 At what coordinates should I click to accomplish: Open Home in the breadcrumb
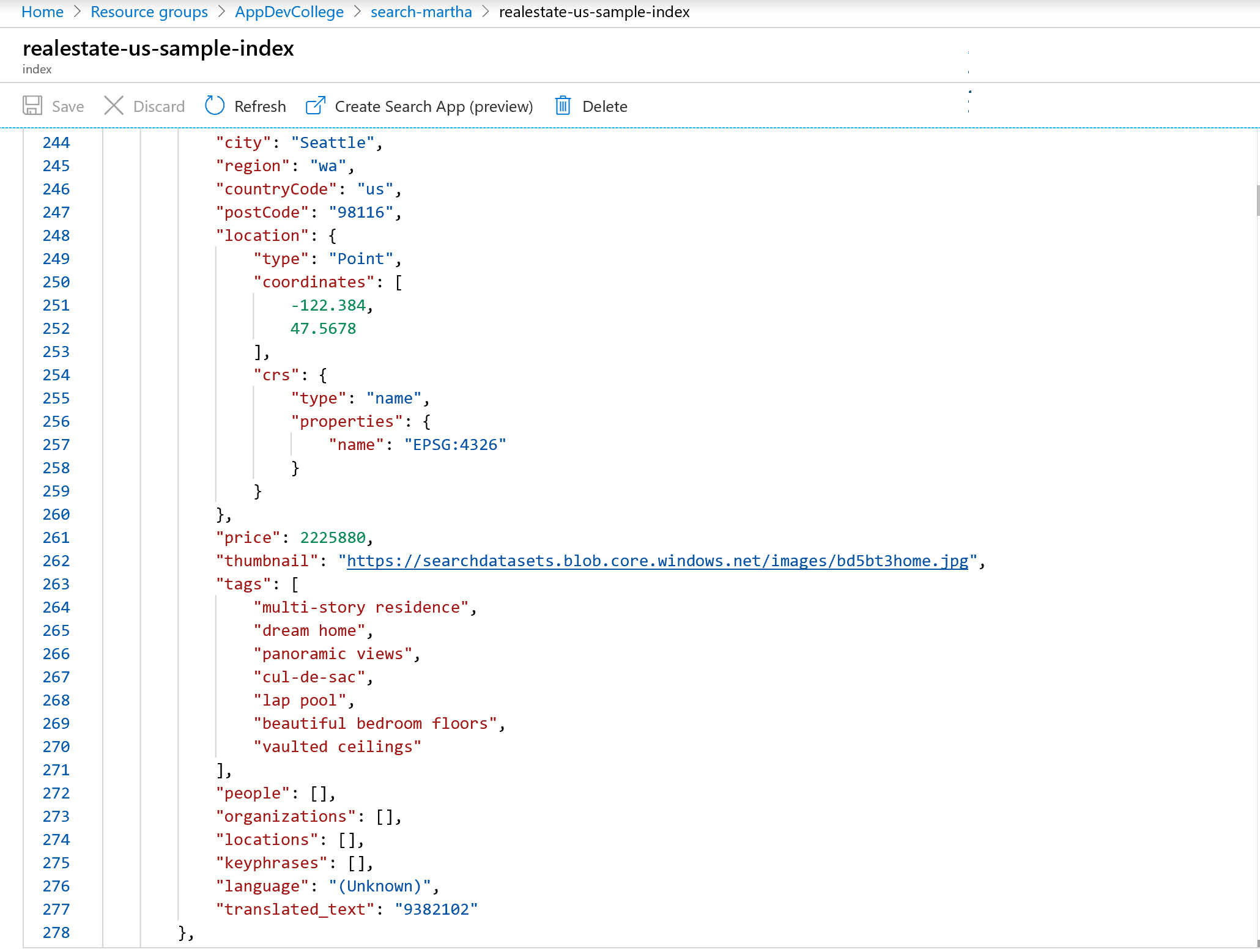[x=42, y=12]
